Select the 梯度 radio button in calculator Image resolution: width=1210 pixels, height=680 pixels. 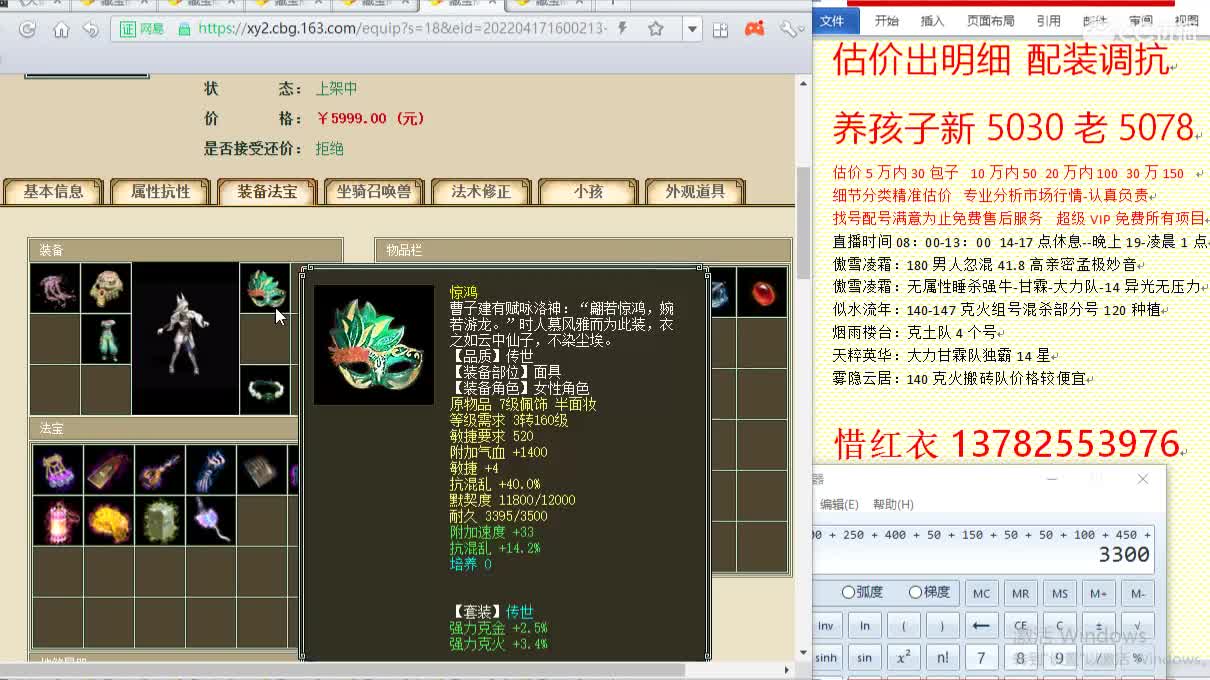pyautogui.click(x=929, y=592)
